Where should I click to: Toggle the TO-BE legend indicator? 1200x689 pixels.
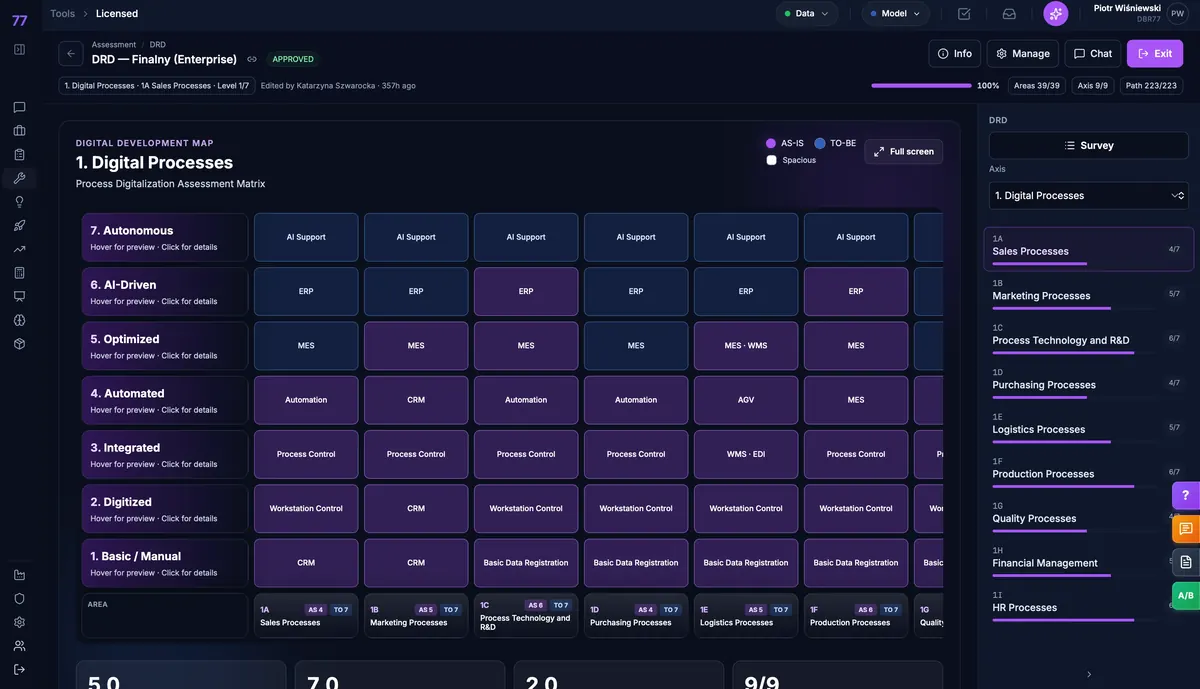point(820,143)
